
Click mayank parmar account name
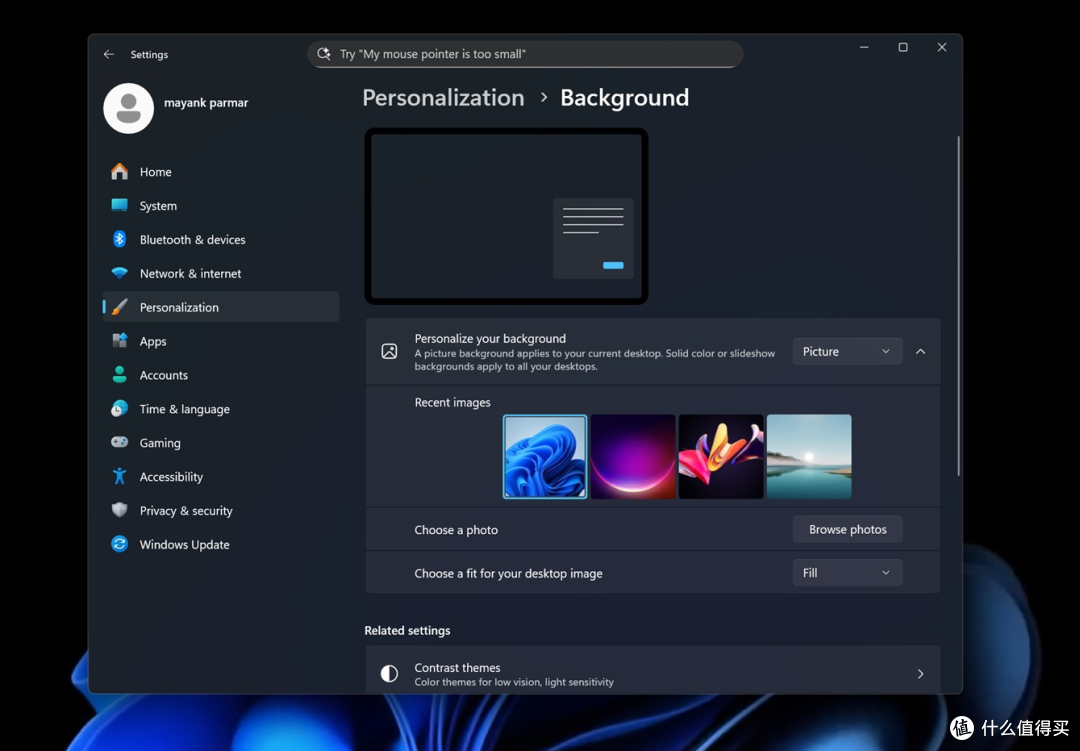click(x=206, y=103)
